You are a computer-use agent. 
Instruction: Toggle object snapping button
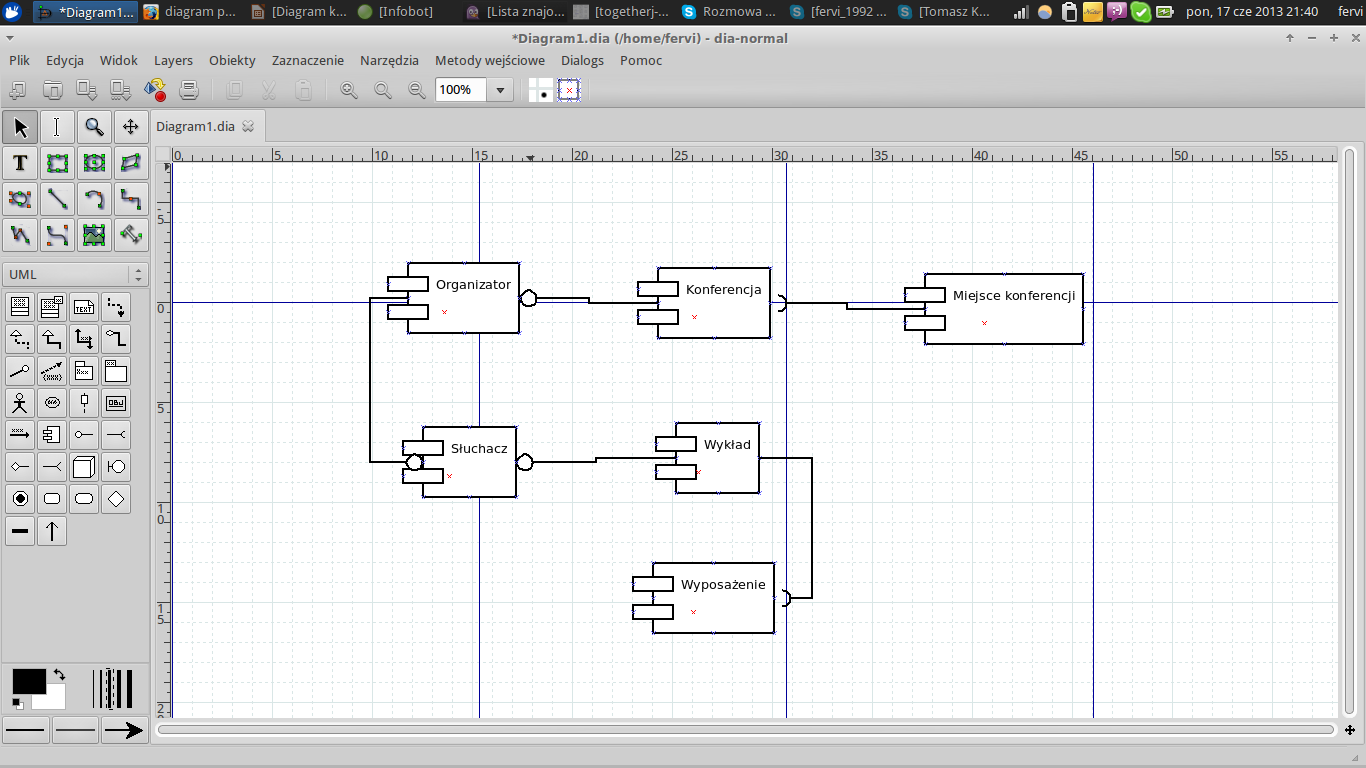[569, 91]
